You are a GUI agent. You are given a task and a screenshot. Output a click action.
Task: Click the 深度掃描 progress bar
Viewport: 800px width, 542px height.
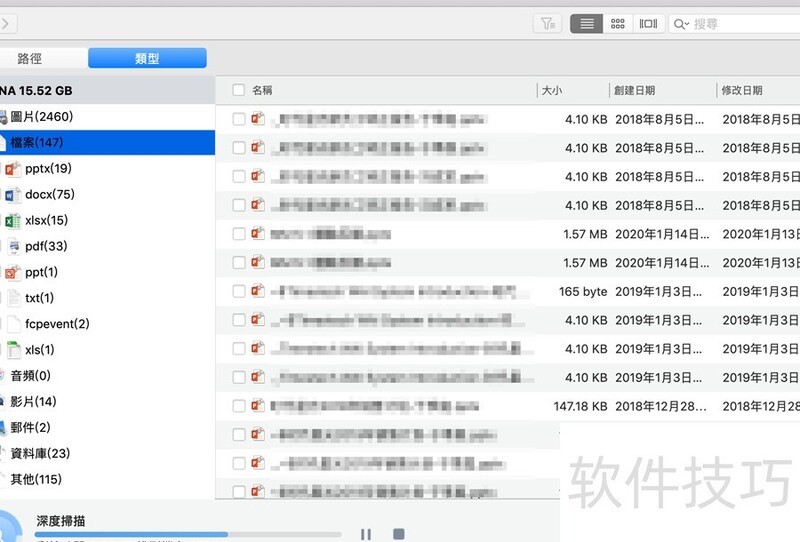188,535
